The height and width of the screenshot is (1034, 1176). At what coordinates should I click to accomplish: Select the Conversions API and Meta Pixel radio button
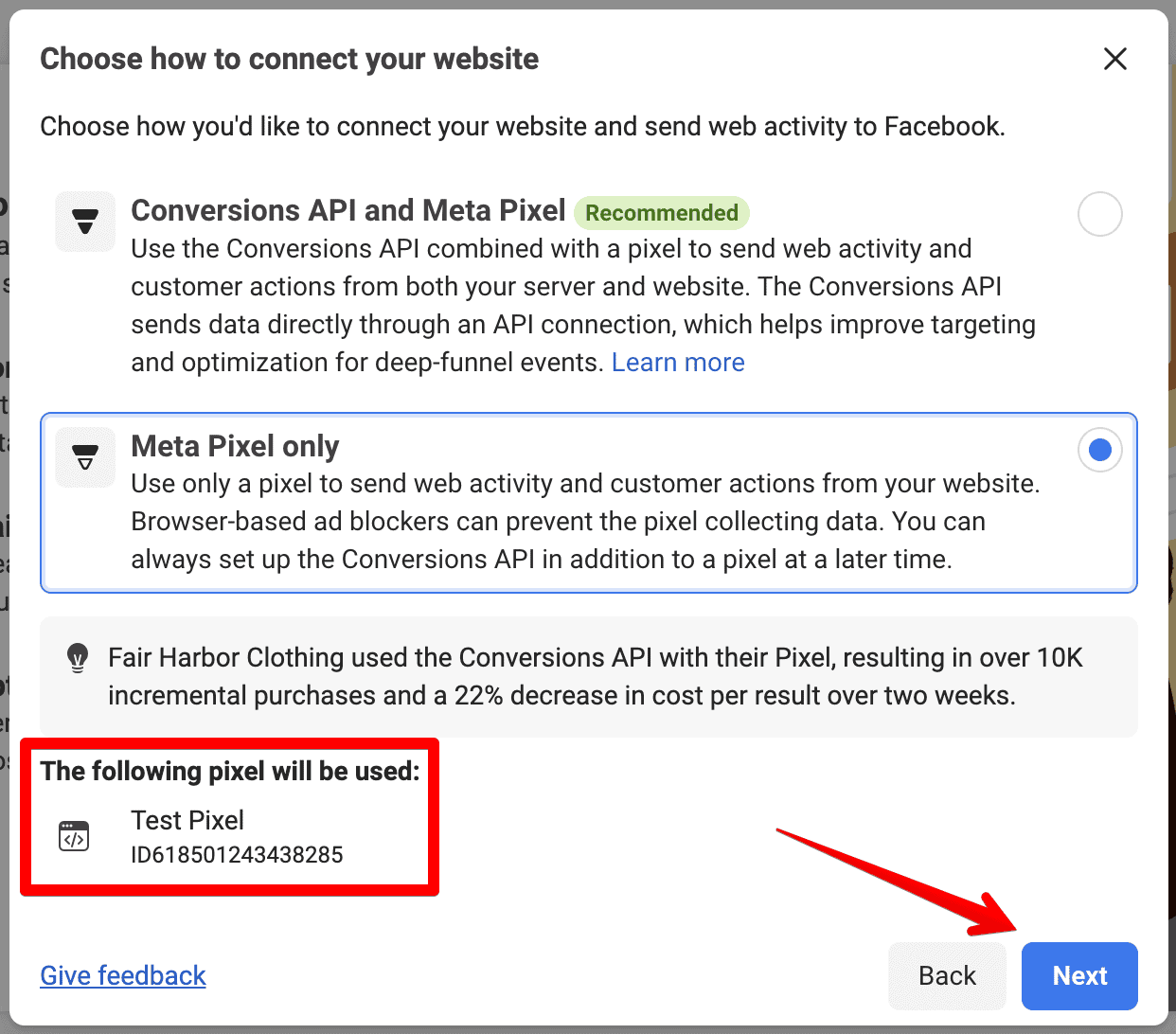[1099, 214]
